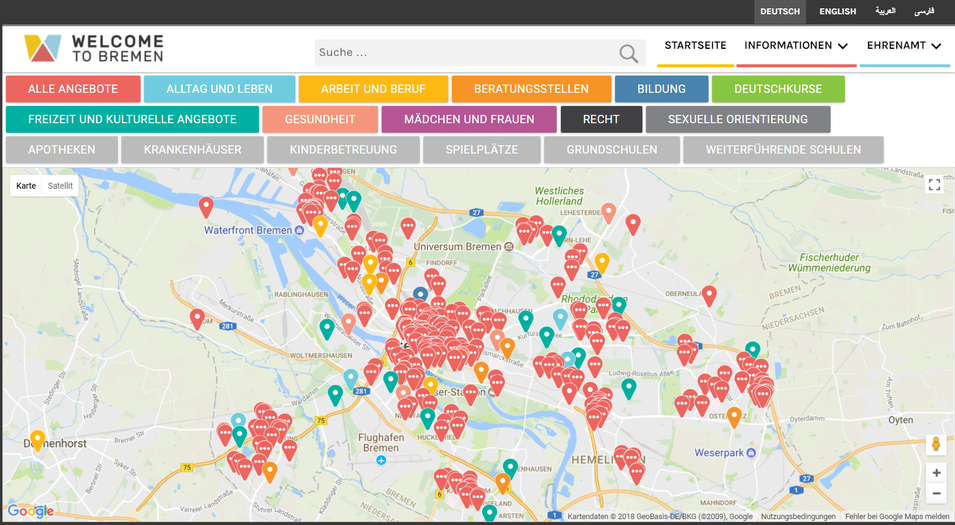The image size is (955, 525).
Task: Switch map to Satellit view
Action: (x=60, y=186)
